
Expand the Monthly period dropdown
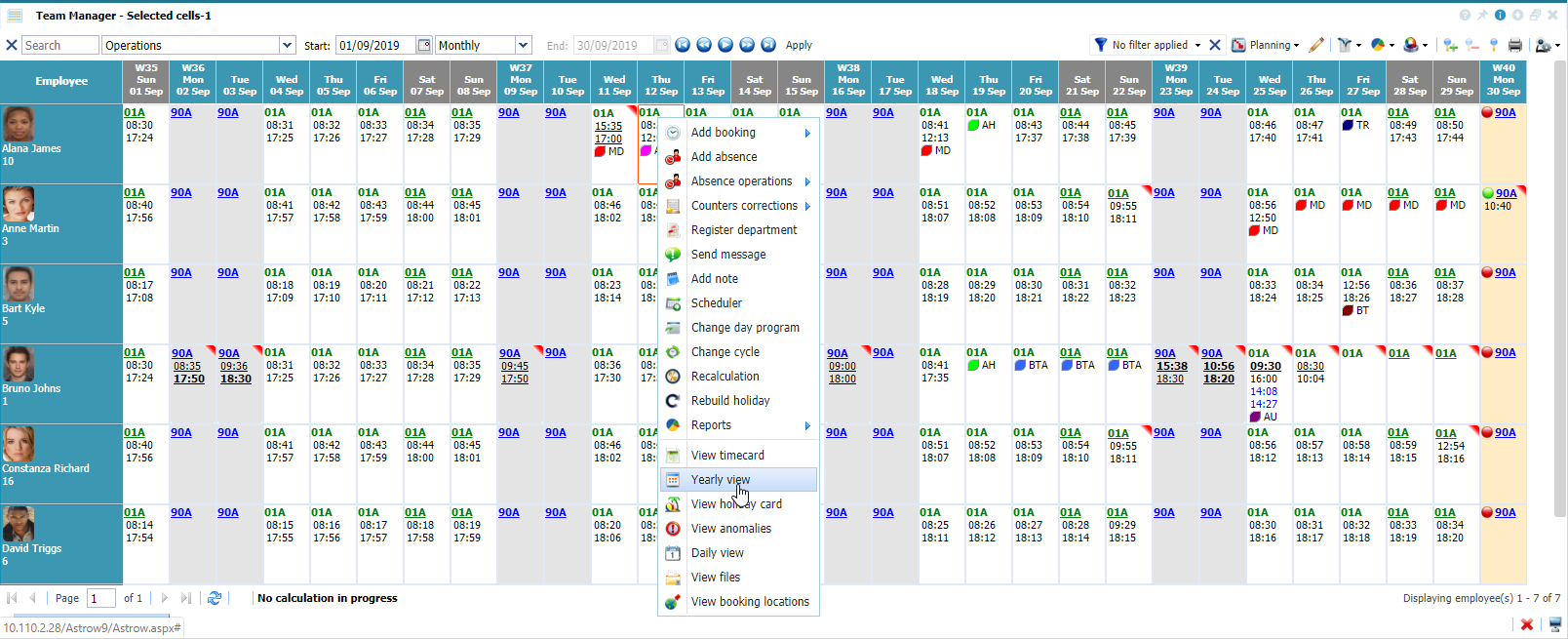point(524,45)
